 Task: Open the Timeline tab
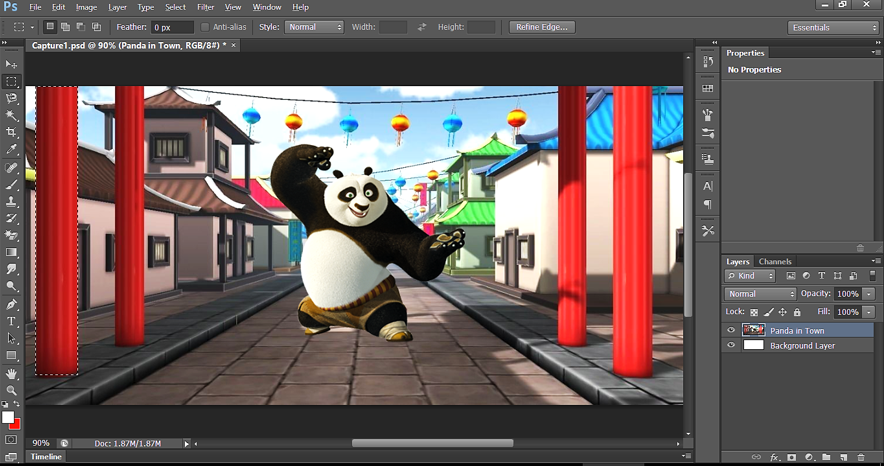coord(46,456)
